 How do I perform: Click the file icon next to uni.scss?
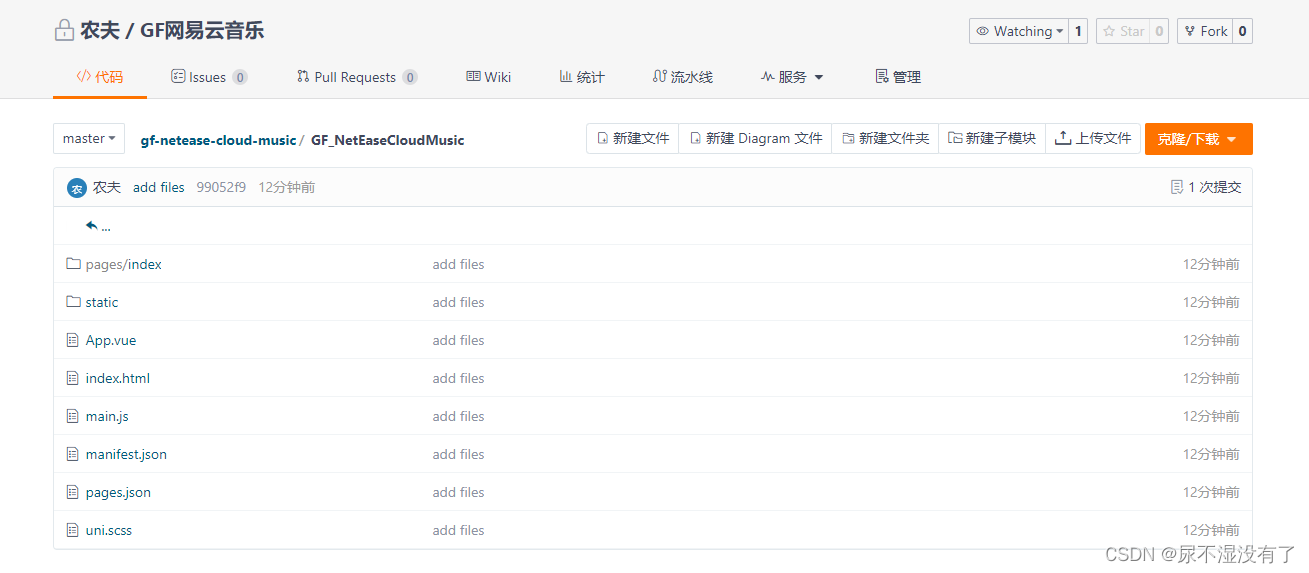[x=72, y=530]
